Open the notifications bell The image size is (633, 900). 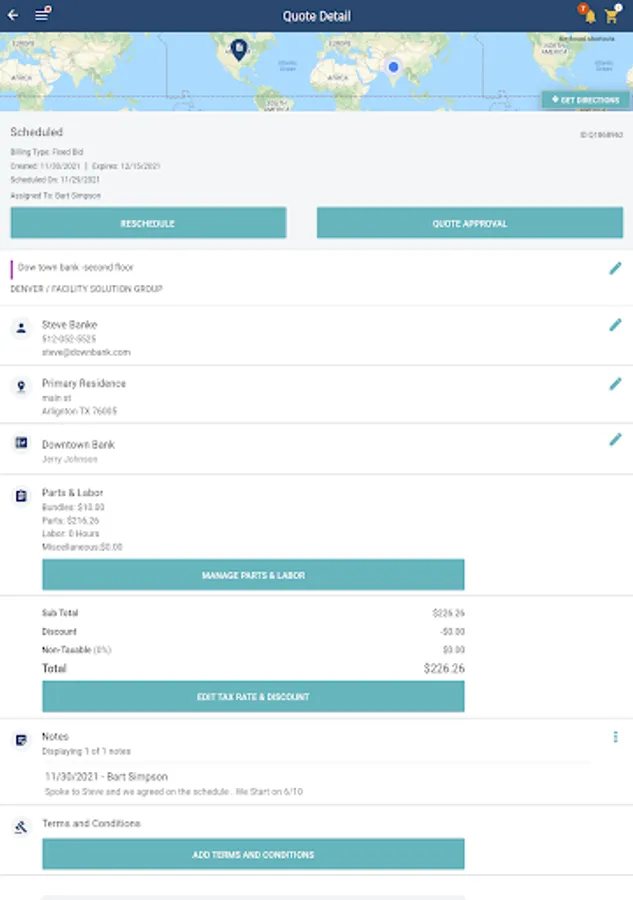point(589,16)
